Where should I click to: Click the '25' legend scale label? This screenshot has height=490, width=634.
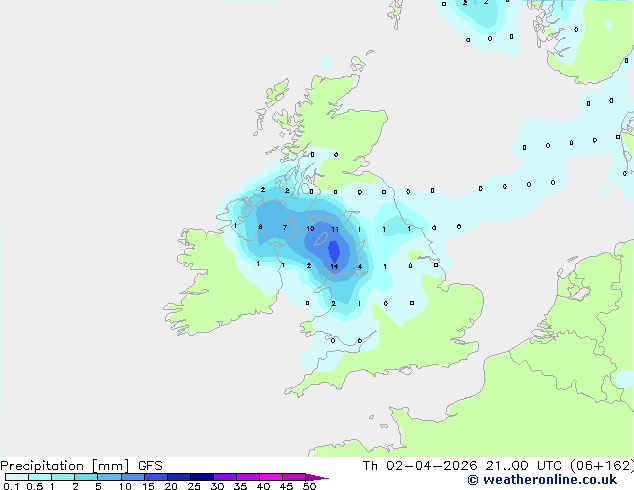[x=194, y=486]
